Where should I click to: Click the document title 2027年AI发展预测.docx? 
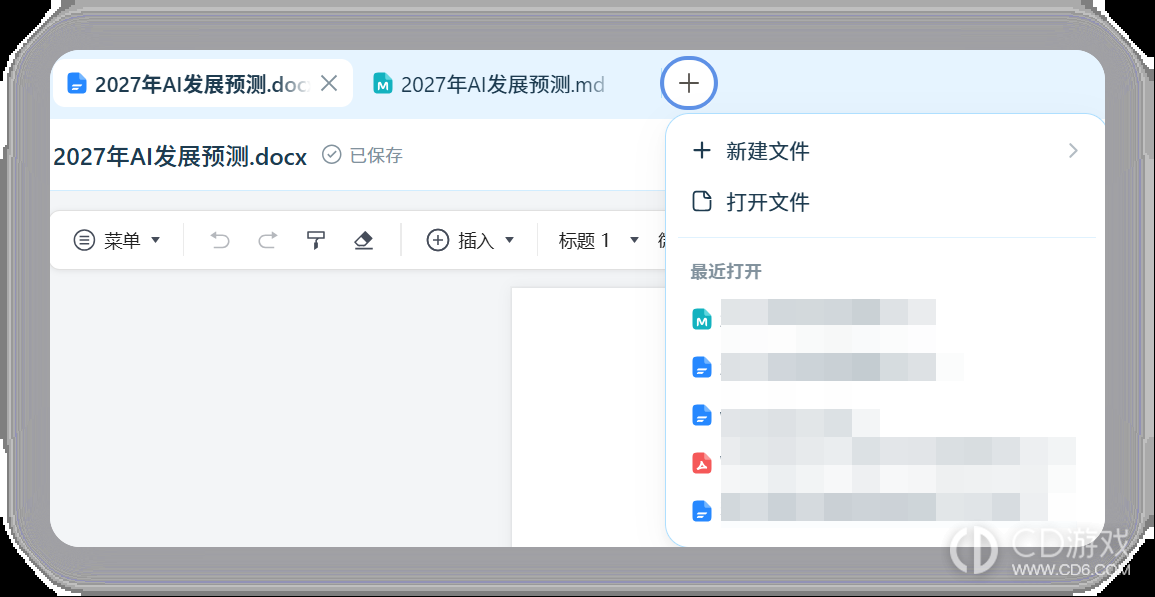pyautogui.click(x=180, y=156)
